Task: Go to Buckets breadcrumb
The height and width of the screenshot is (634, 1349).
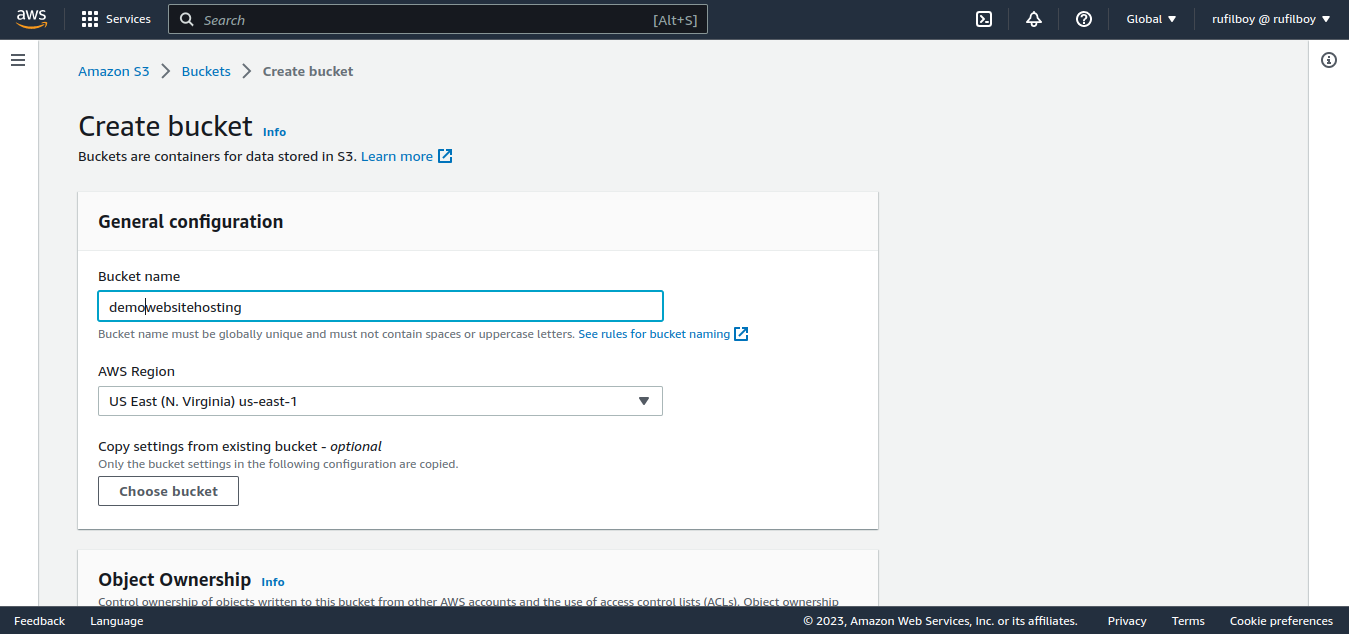Action: coord(206,71)
